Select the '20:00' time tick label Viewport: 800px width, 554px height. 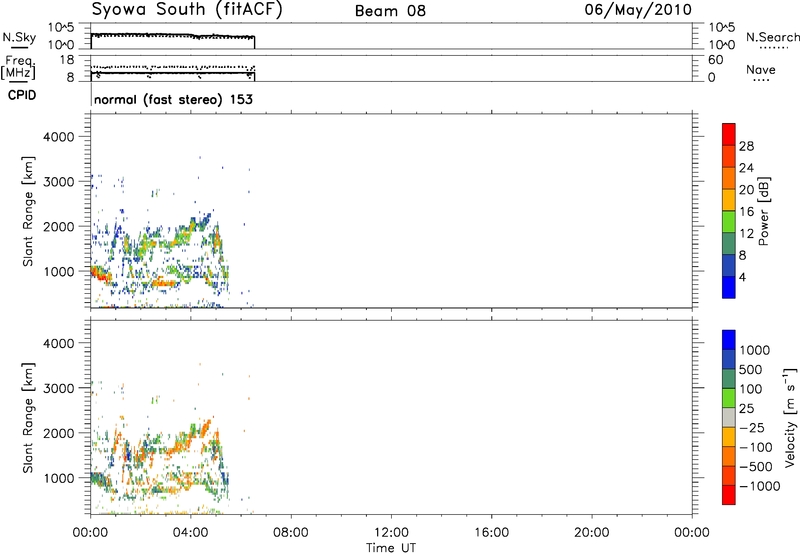(591, 533)
